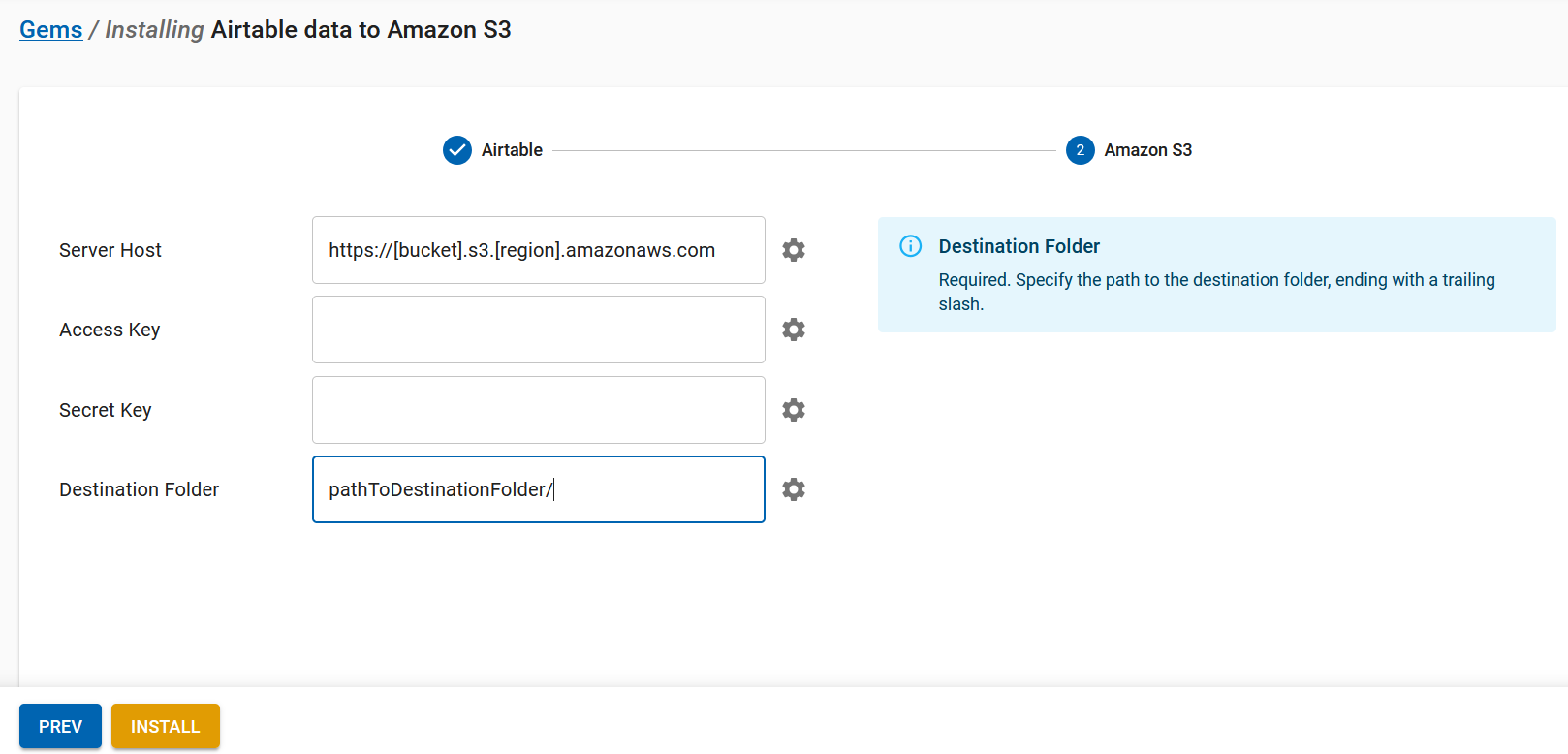Image resolution: width=1568 pixels, height=754 pixels.
Task: Click the Server Host field label
Action: [110, 250]
